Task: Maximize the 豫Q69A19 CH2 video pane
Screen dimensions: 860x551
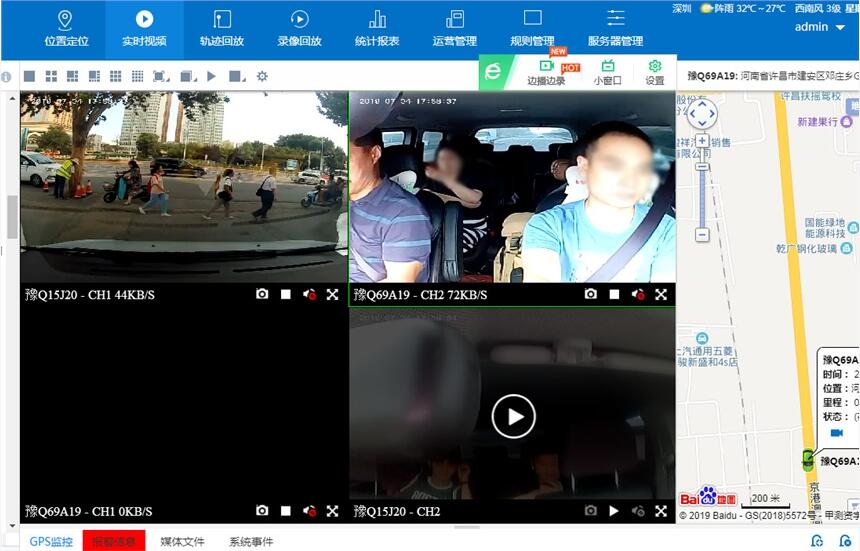Action: click(661, 295)
